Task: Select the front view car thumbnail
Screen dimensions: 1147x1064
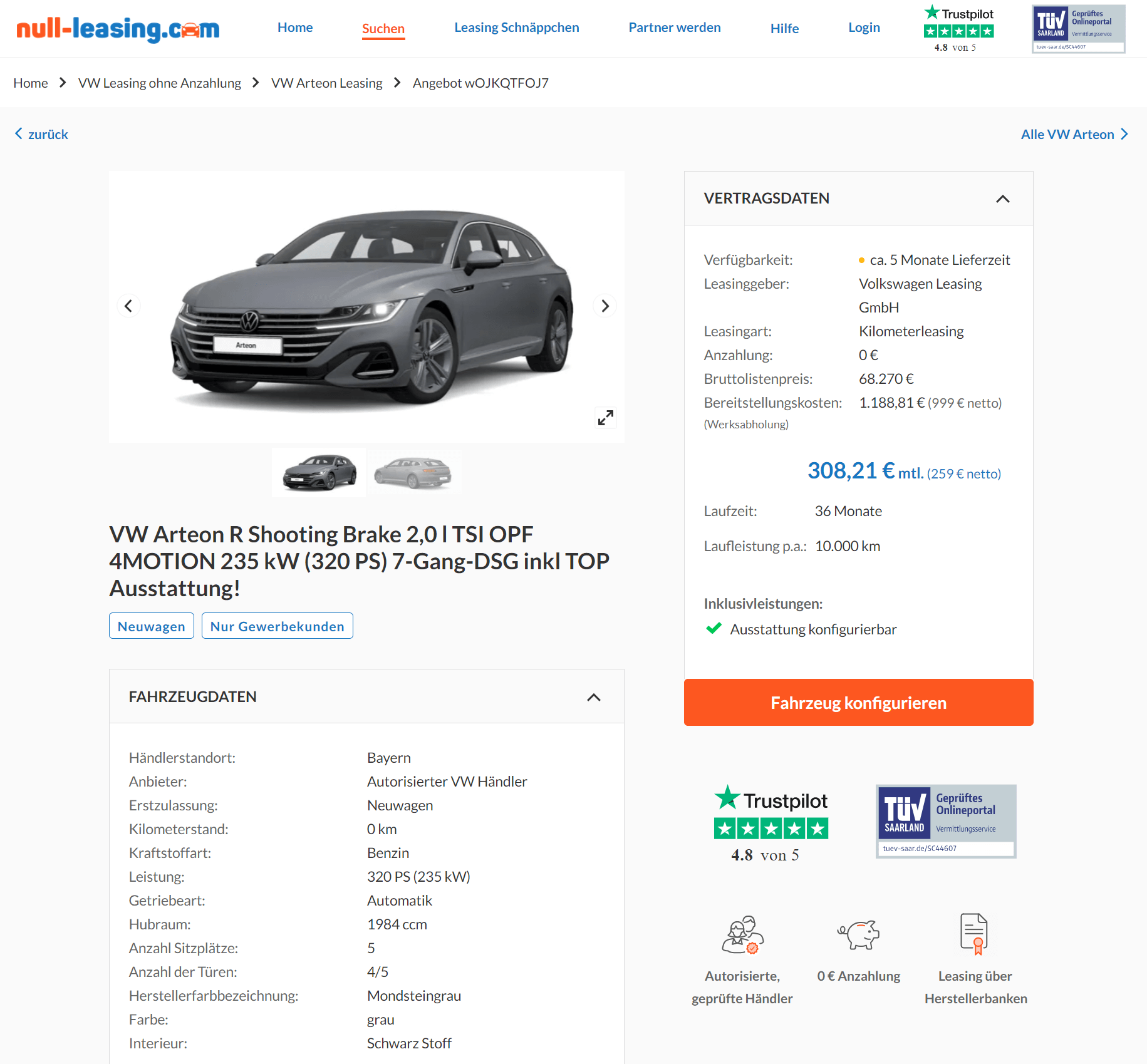Action: pos(319,473)
